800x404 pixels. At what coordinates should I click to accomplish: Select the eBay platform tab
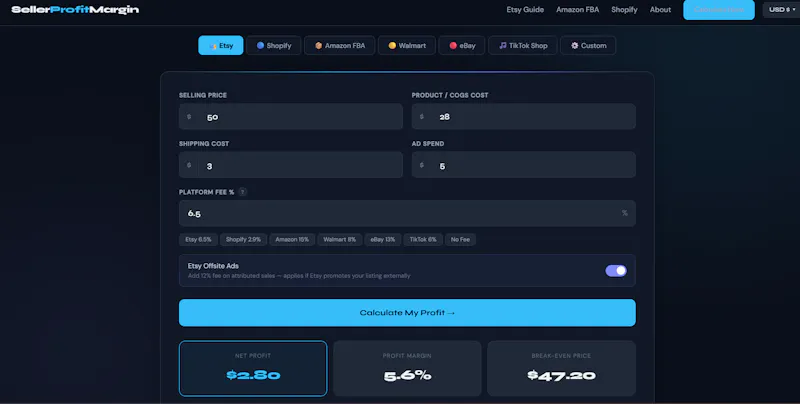coord(462,45)
